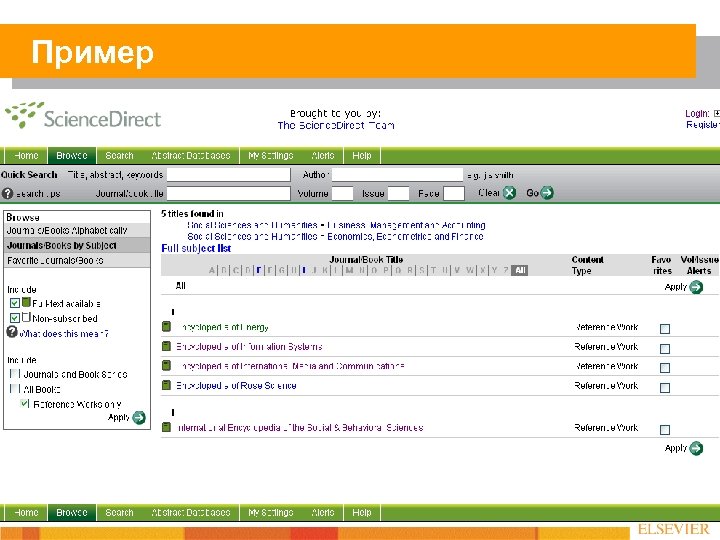Open the Search tips help icon
Screen dimensions: 720x540
point(7,193)
